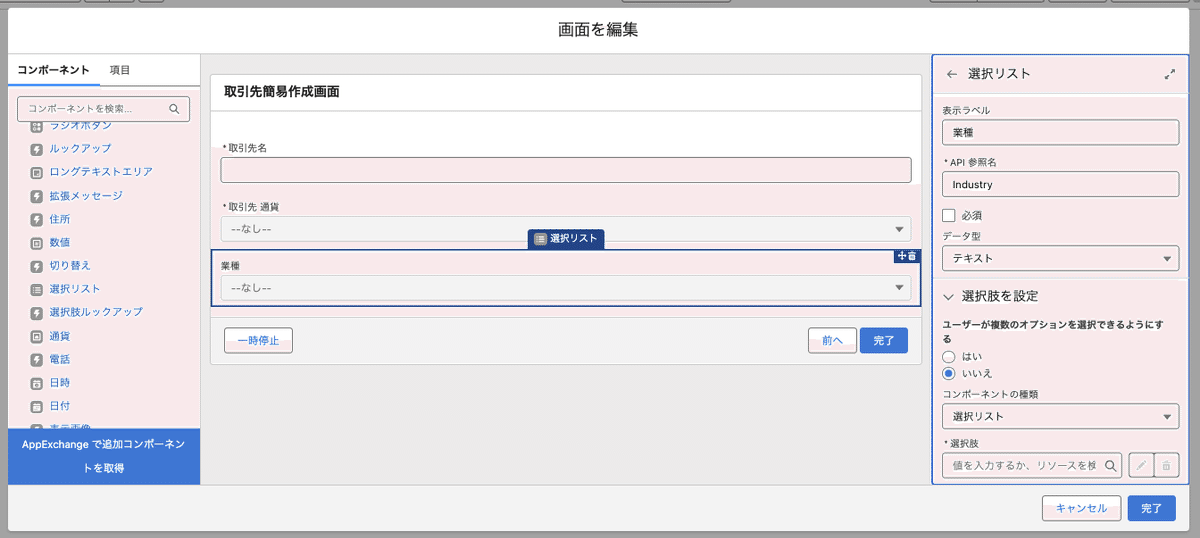Open AppExchange で追加コンポーネントを取得 link
The image size is (1200, 538).
pyautogui.click(x=104, y=455)
